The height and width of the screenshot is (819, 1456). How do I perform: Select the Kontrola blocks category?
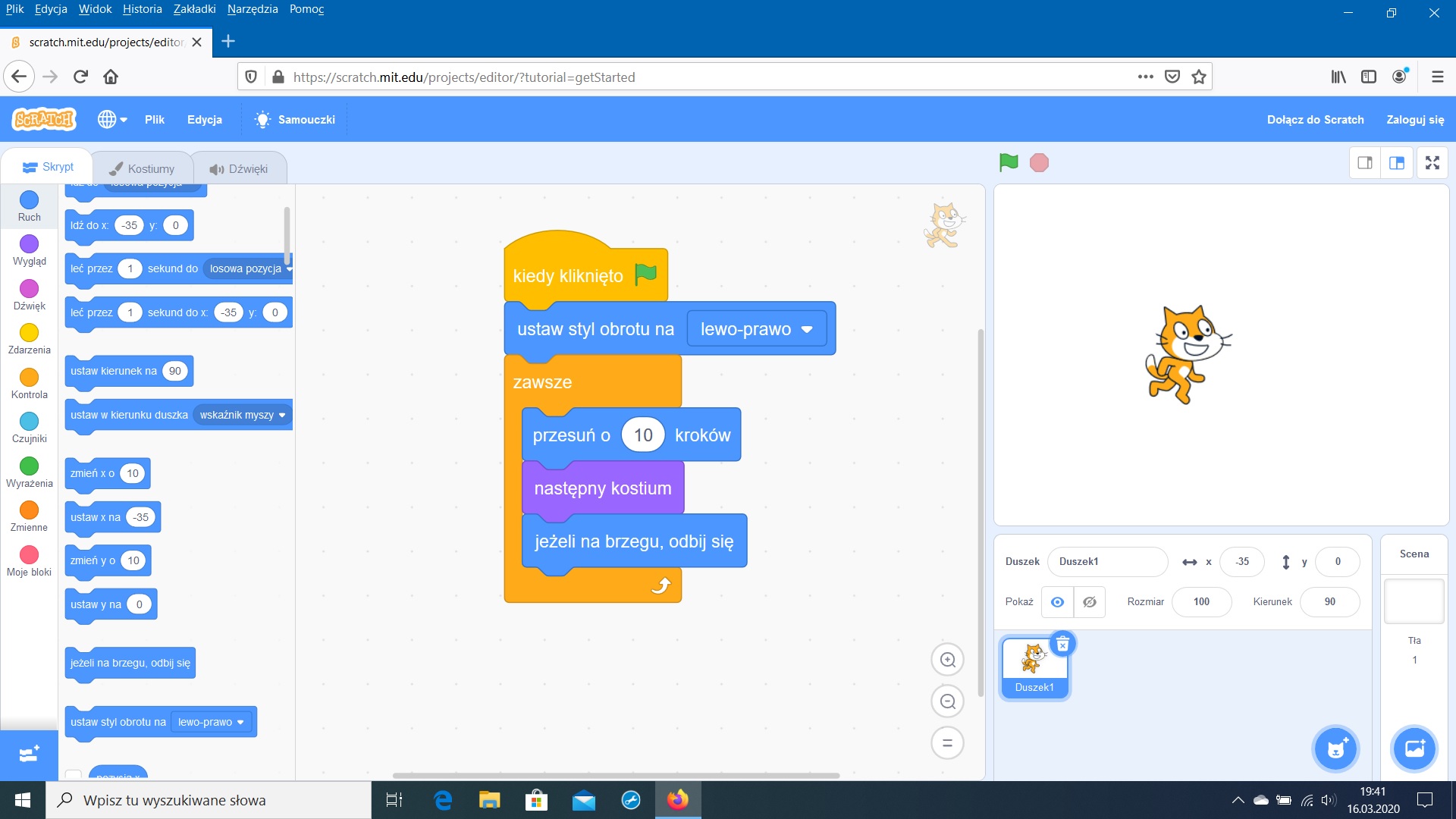pyautogui.click(x=29, y=384)
